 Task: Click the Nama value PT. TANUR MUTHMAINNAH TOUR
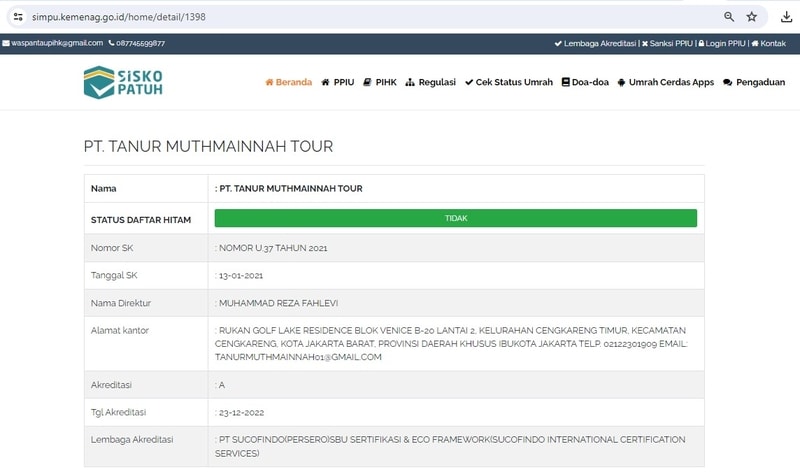[291, 188]
